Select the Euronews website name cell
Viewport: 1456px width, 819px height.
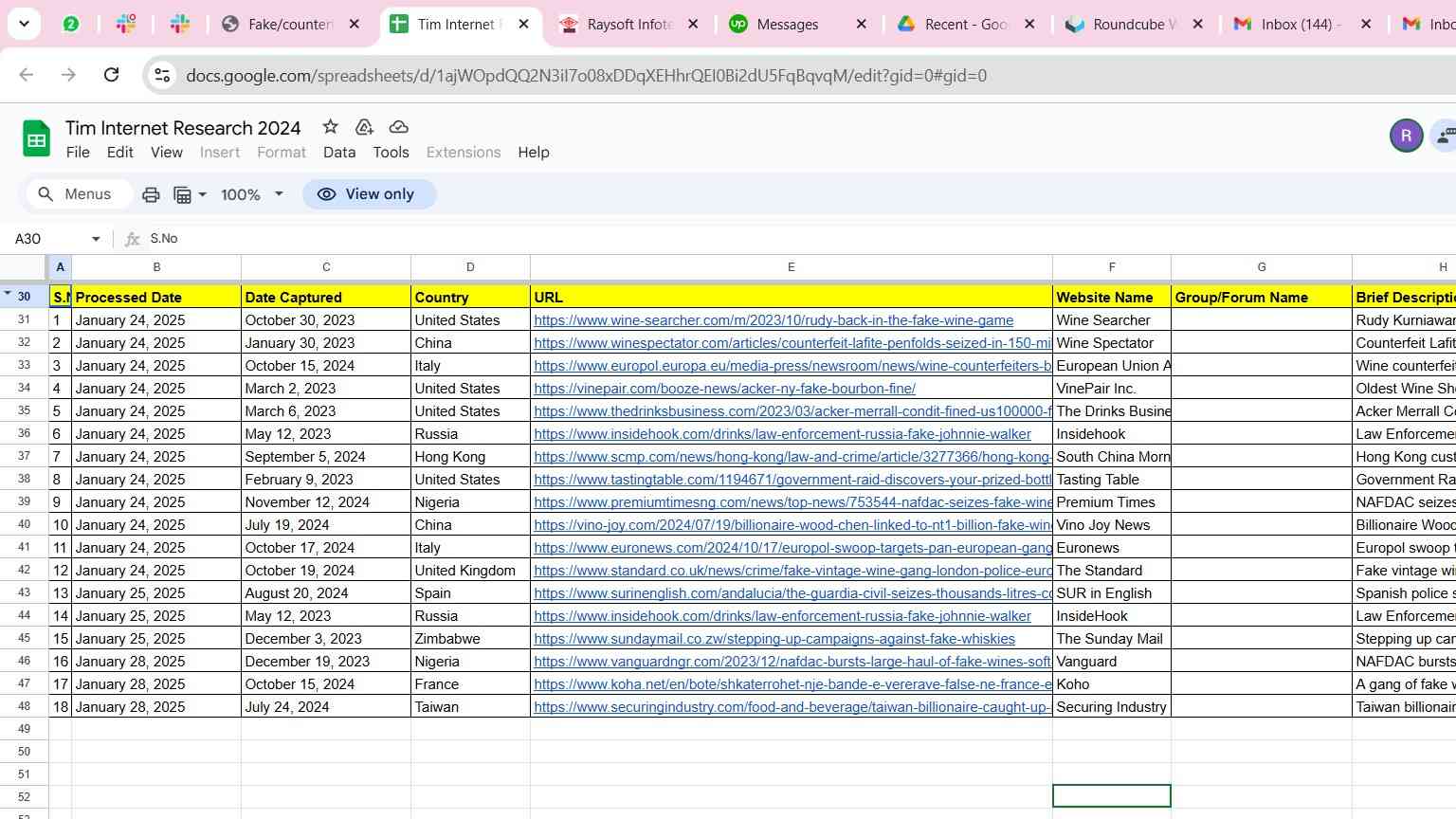(1112, 548)
